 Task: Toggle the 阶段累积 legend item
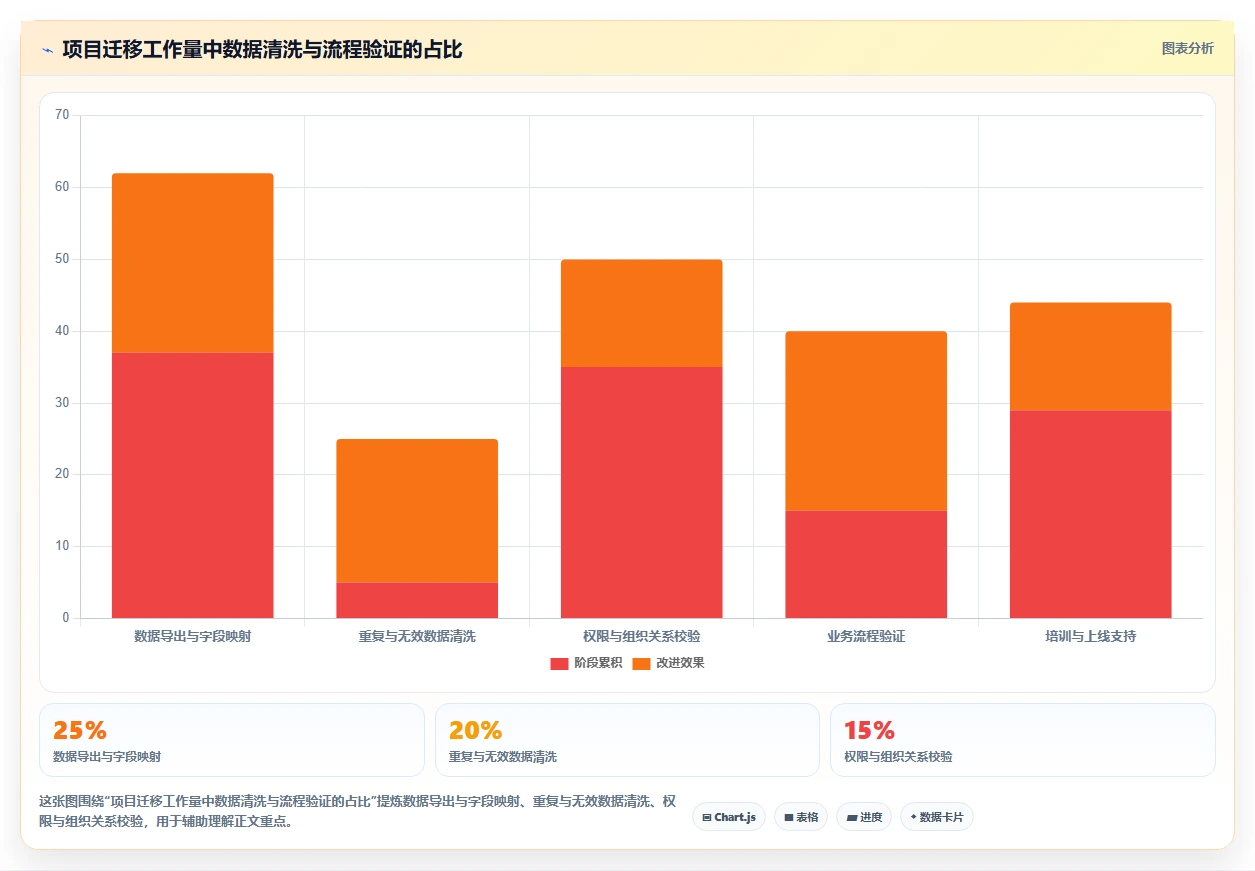click(x=586, y=663)
